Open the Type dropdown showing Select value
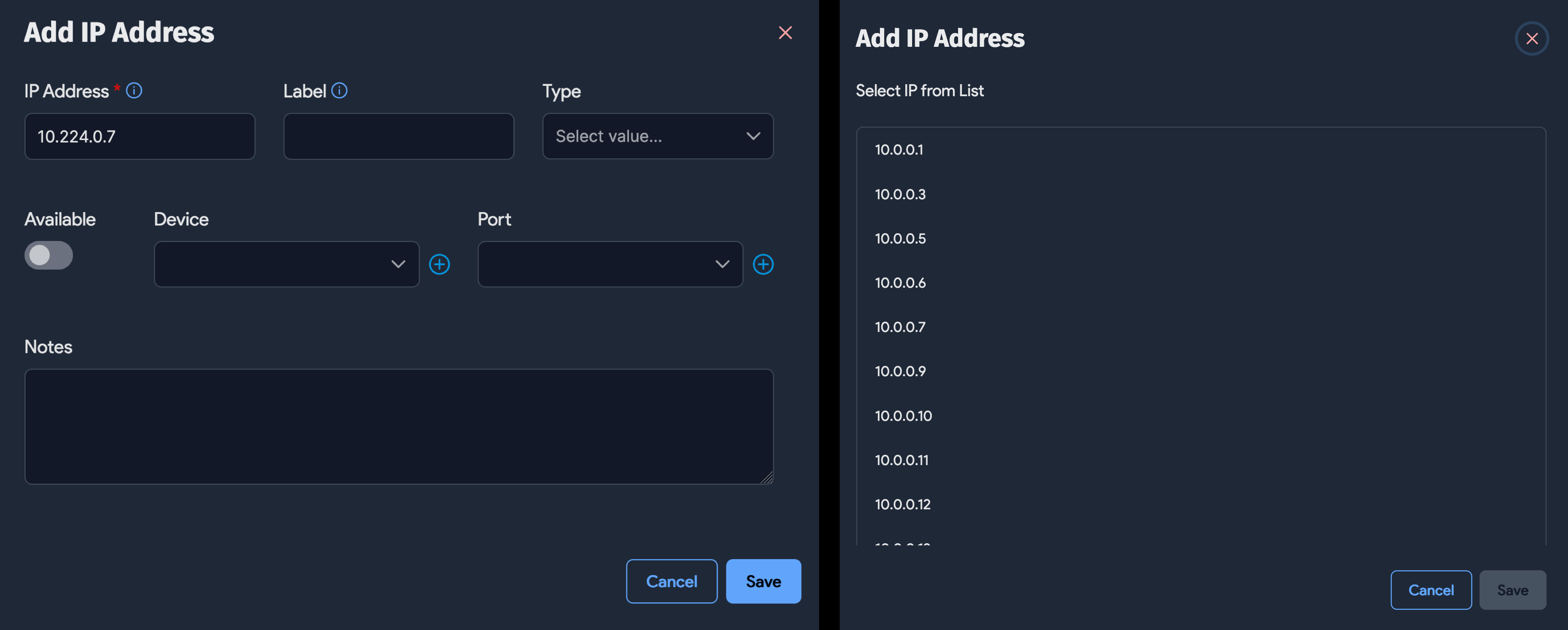 657,136
